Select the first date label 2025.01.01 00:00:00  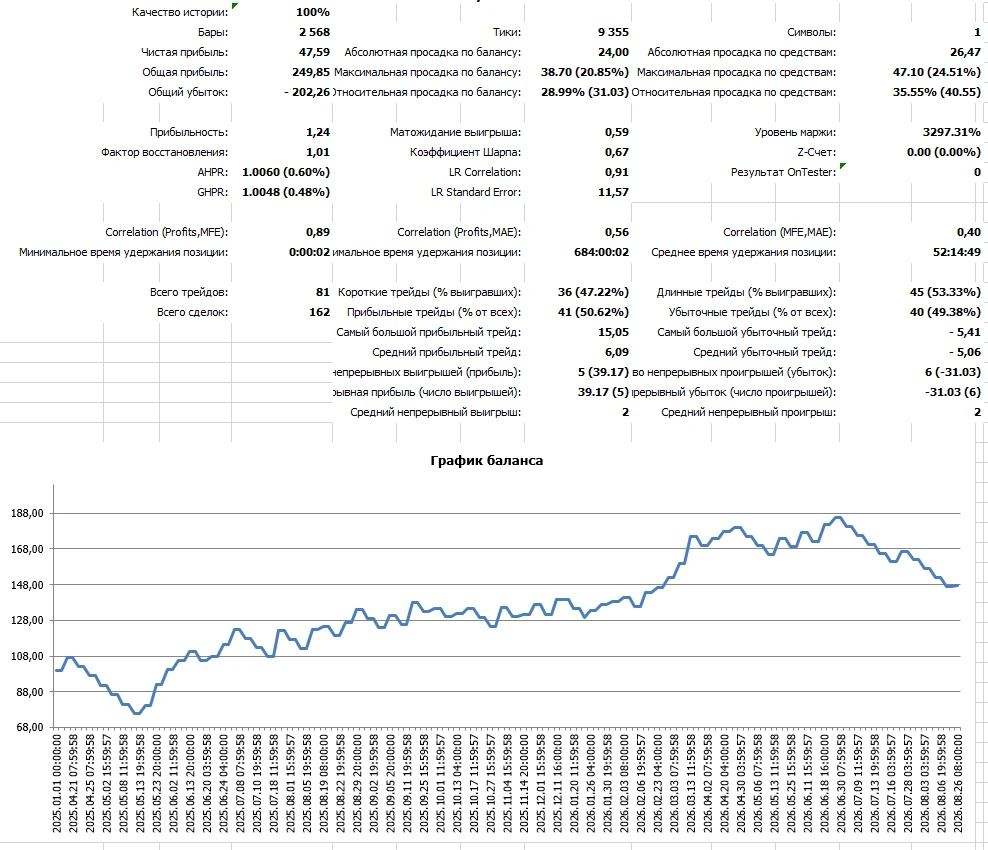click(57, 783)
